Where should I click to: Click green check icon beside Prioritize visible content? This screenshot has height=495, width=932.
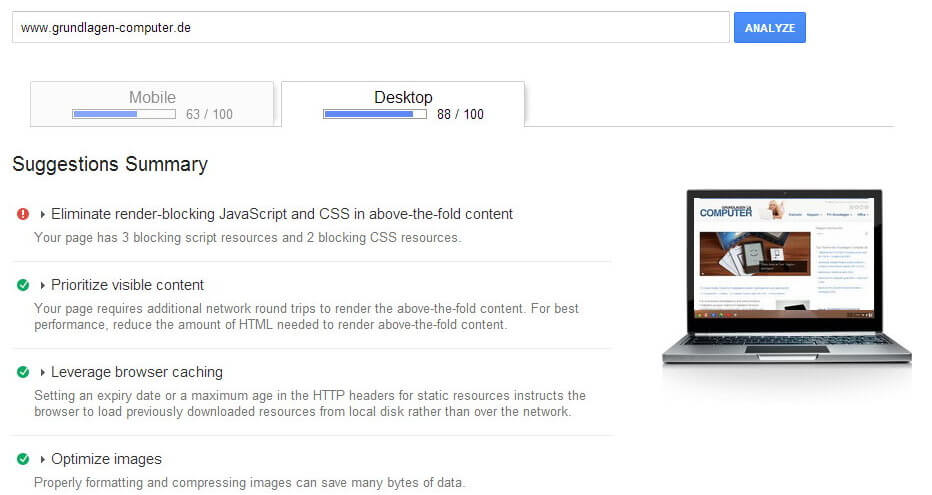pyautogui.click(x=23, y=285)
